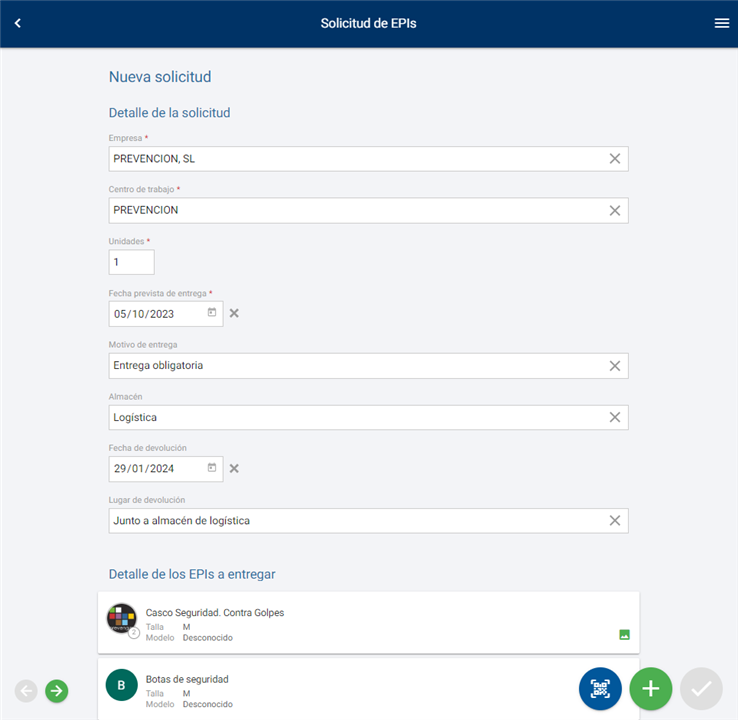Click the green next arrow button
738x720 pixels.
click(57, 690)
